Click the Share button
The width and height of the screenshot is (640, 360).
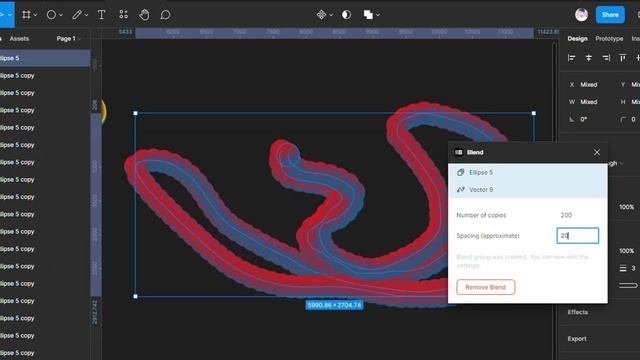[x=610, y=15]
